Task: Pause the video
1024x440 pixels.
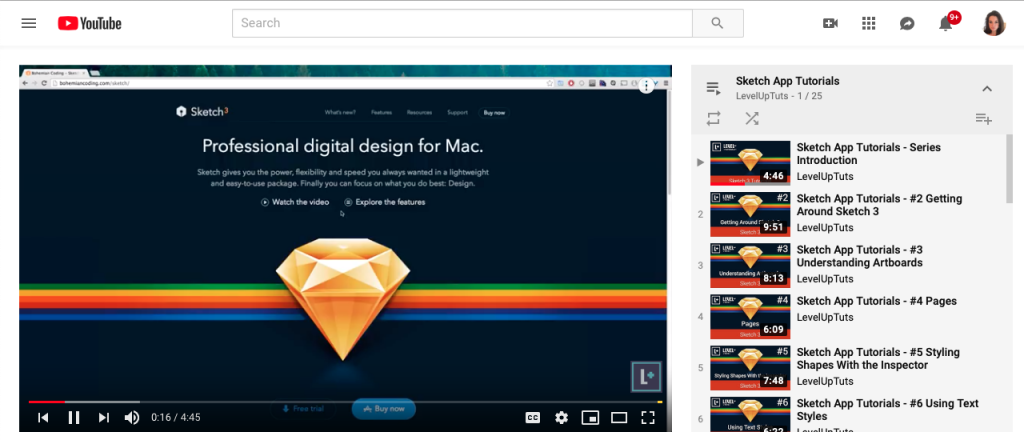Action: (74, 417)
